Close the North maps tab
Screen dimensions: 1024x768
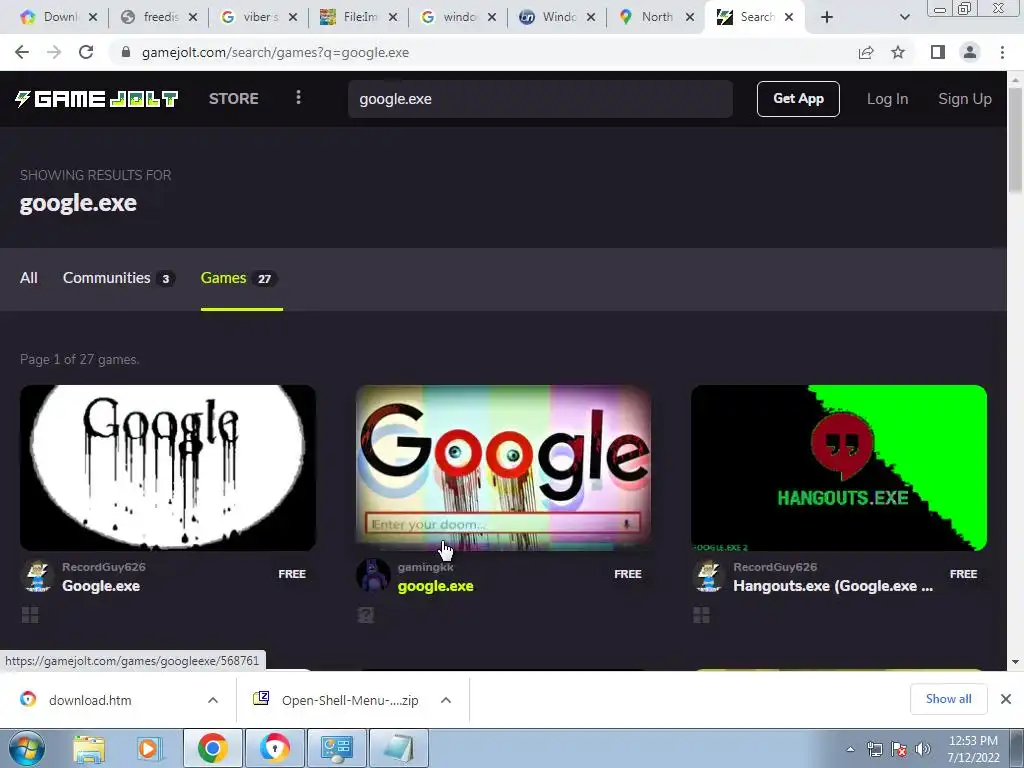point(690,17)
